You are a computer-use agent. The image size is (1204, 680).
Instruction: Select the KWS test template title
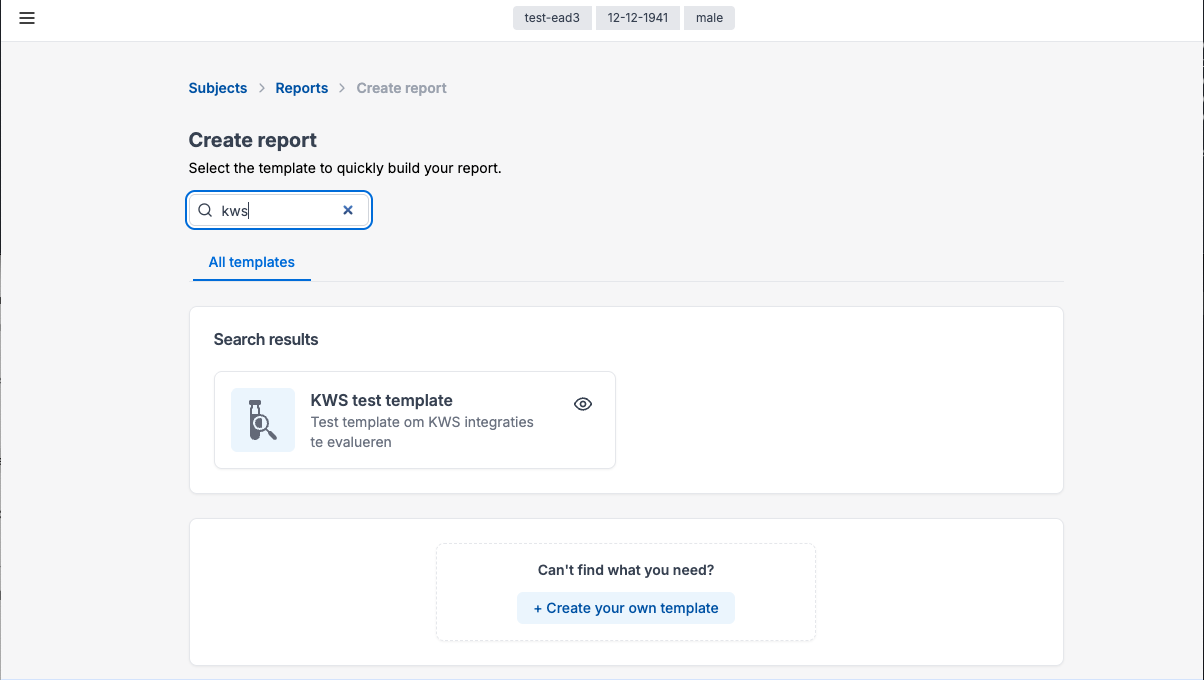coord(381,400)
